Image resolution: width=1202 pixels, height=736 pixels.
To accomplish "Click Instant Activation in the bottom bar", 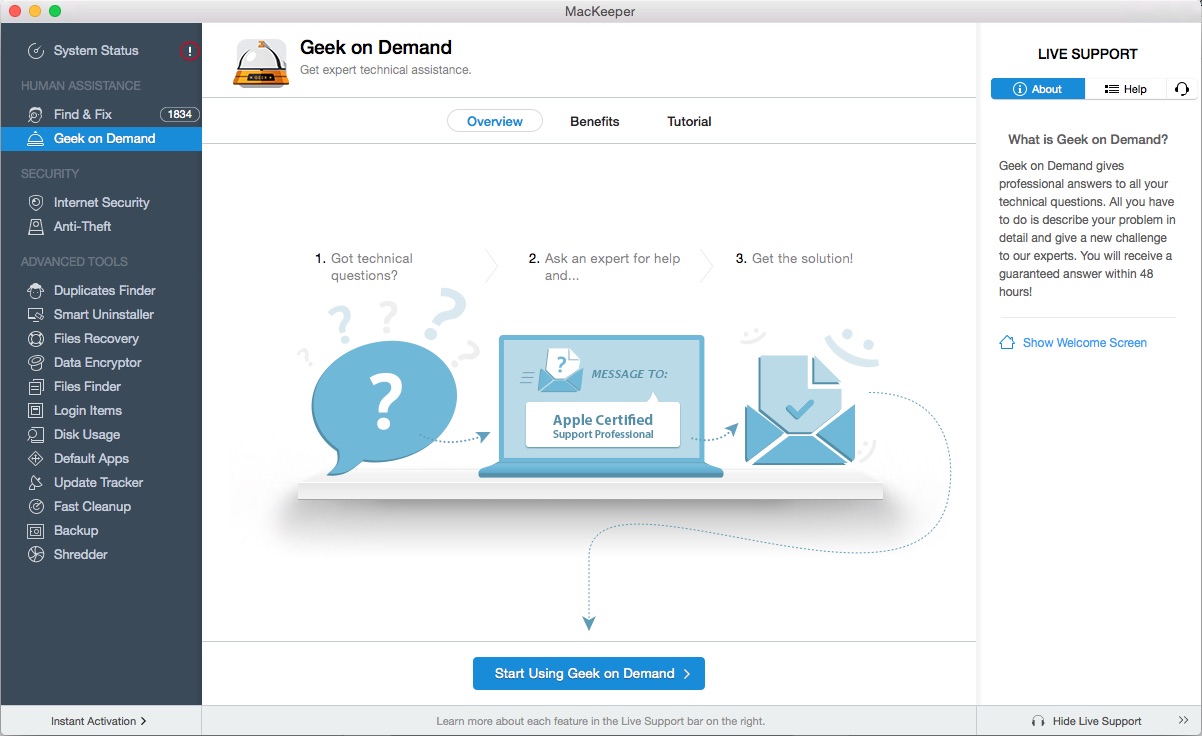I will coord(99,721).
